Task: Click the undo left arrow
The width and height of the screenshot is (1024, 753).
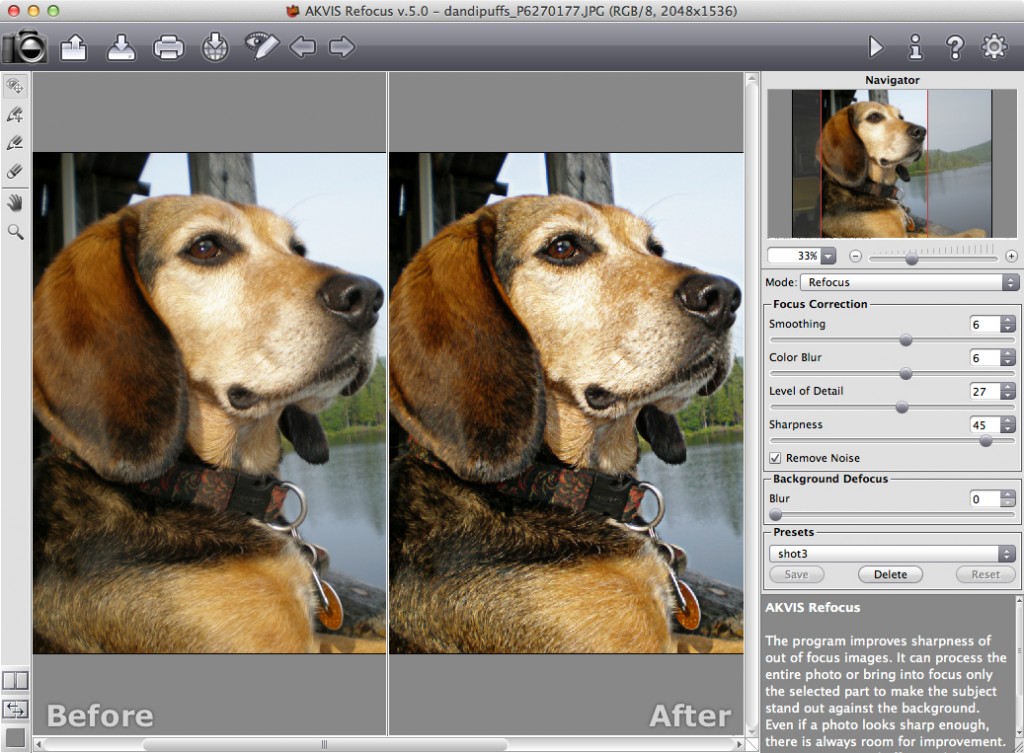Action: click(302, 46)
